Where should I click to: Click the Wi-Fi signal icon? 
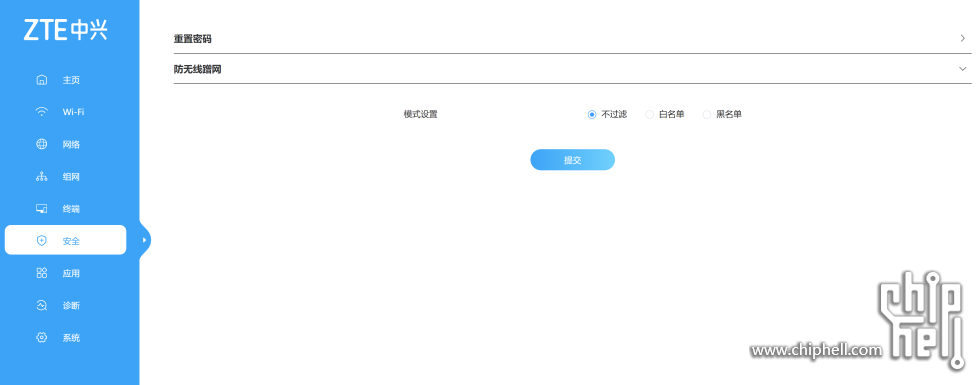pyautogui.click(x=42, y=112)
